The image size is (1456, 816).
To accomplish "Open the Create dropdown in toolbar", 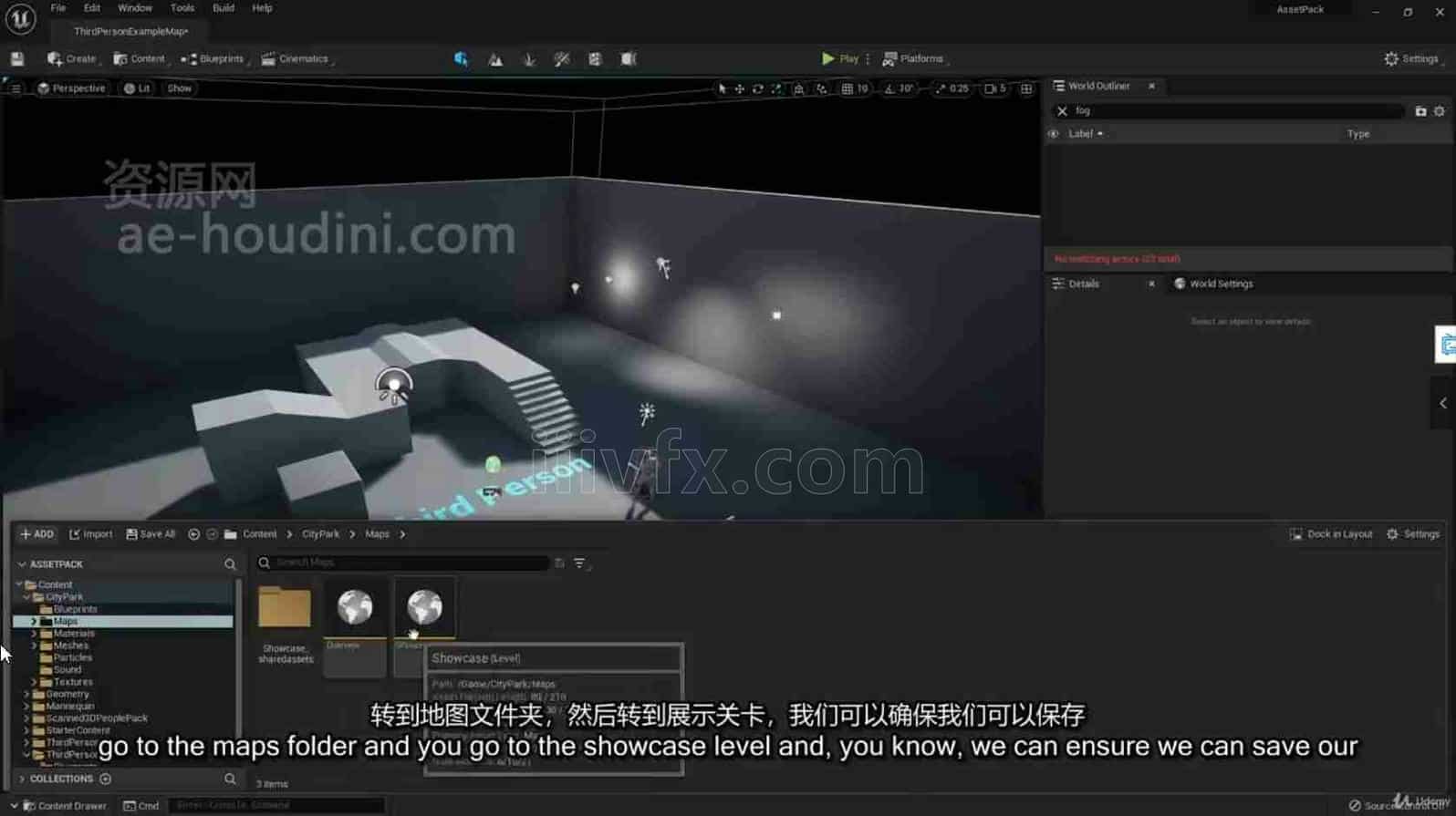I will click(73, 58).
